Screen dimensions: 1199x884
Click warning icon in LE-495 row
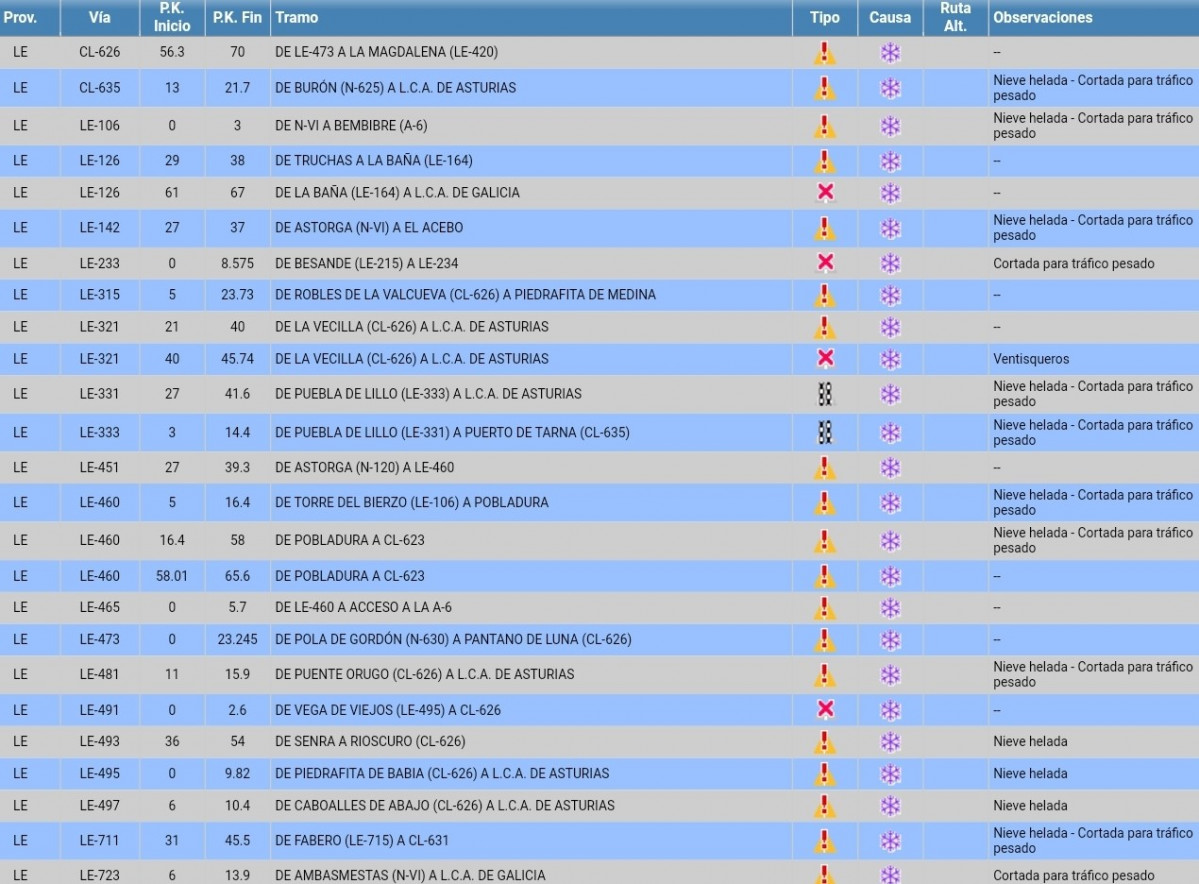pos(824,774)
